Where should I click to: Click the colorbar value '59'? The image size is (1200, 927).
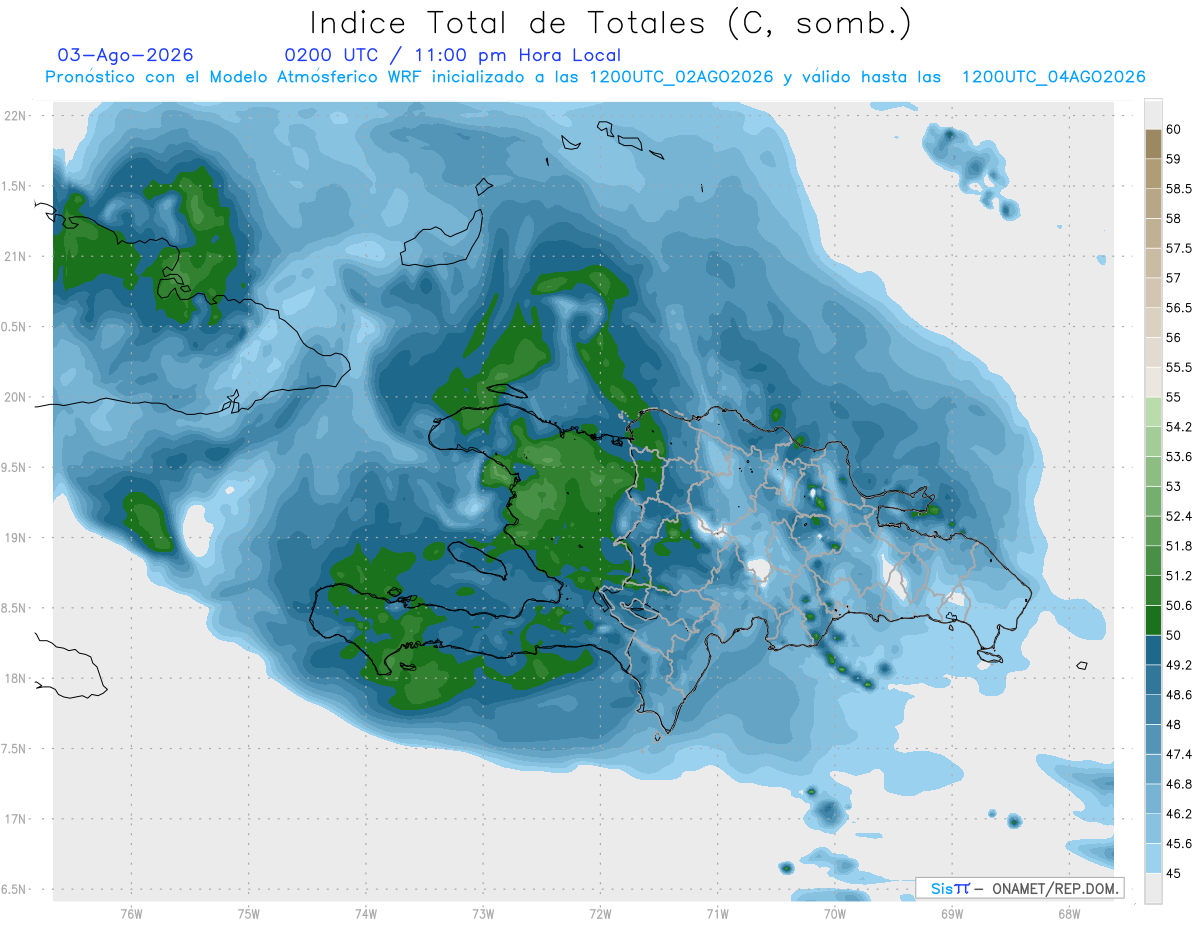tap(1174, 159)
